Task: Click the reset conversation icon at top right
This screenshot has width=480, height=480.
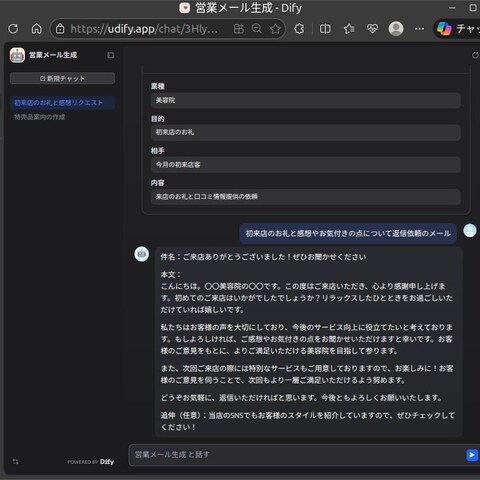Action: [x=475, y=55]
